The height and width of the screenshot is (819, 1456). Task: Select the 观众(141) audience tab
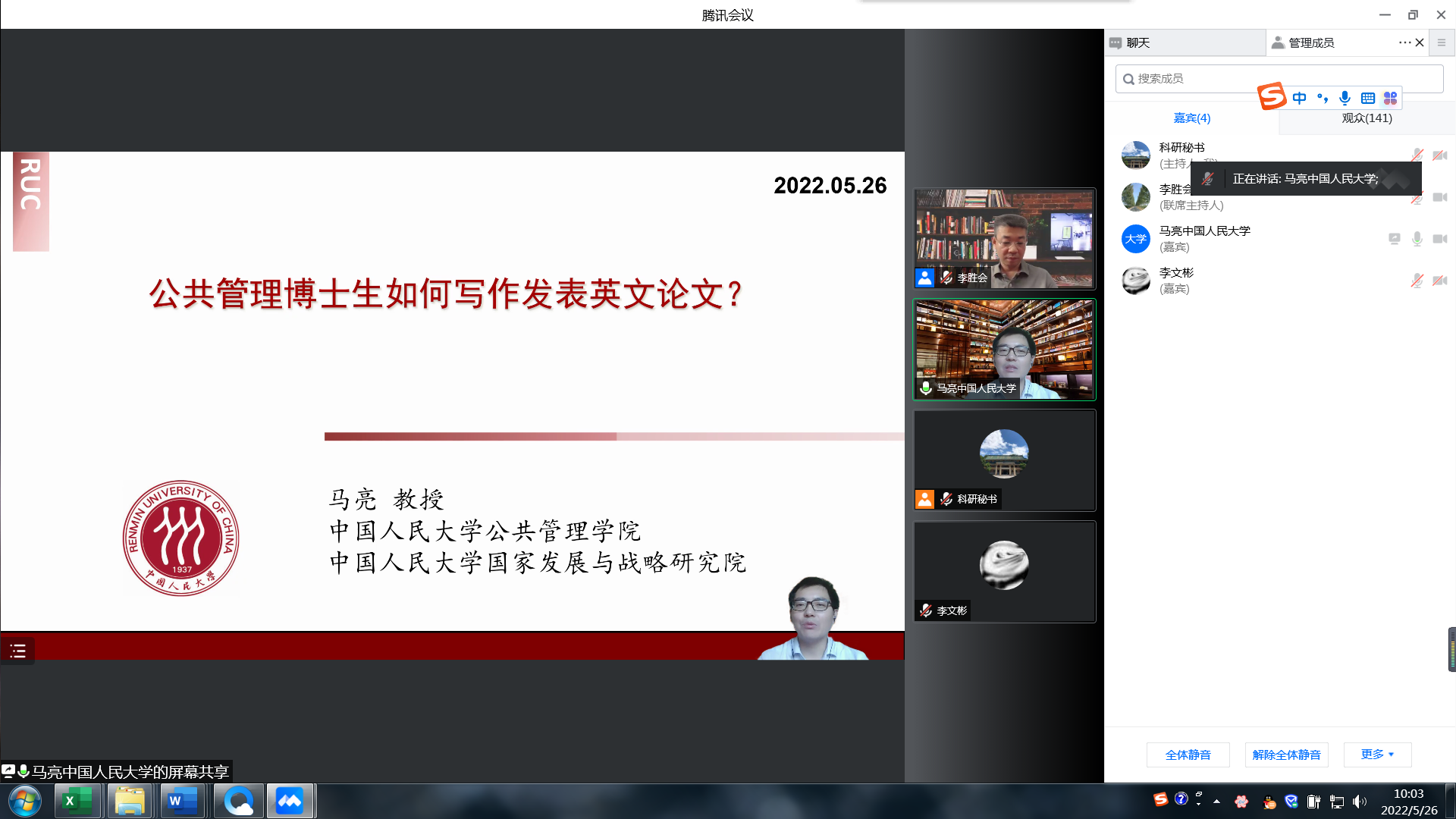pyautogui.click(x=1367, y=118)
